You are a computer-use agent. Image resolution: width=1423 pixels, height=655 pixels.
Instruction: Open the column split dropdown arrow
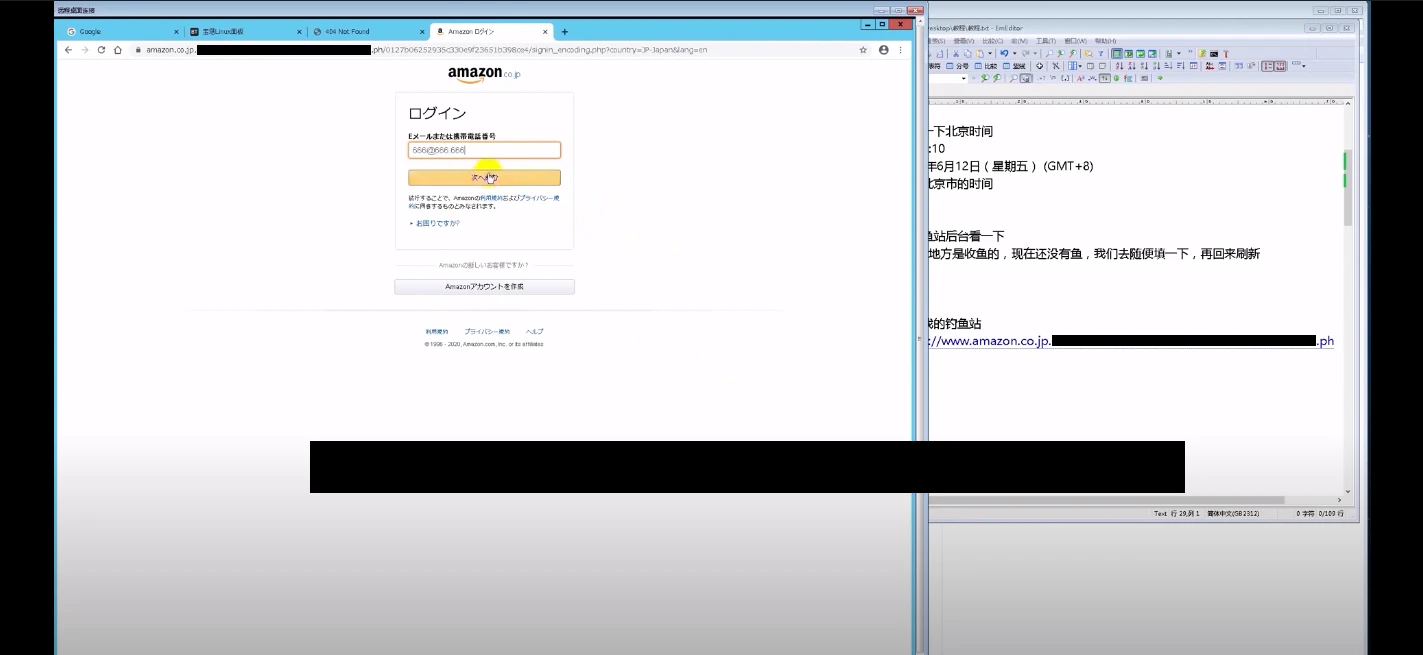point(1080,66)
